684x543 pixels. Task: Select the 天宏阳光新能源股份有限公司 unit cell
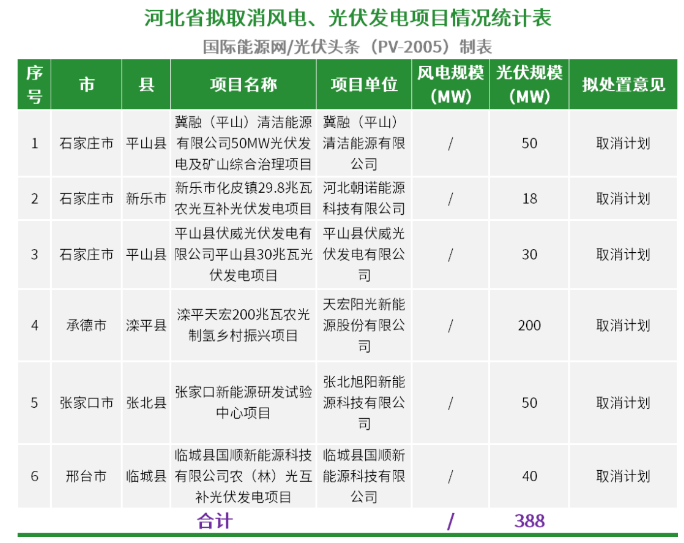(364, 326)
